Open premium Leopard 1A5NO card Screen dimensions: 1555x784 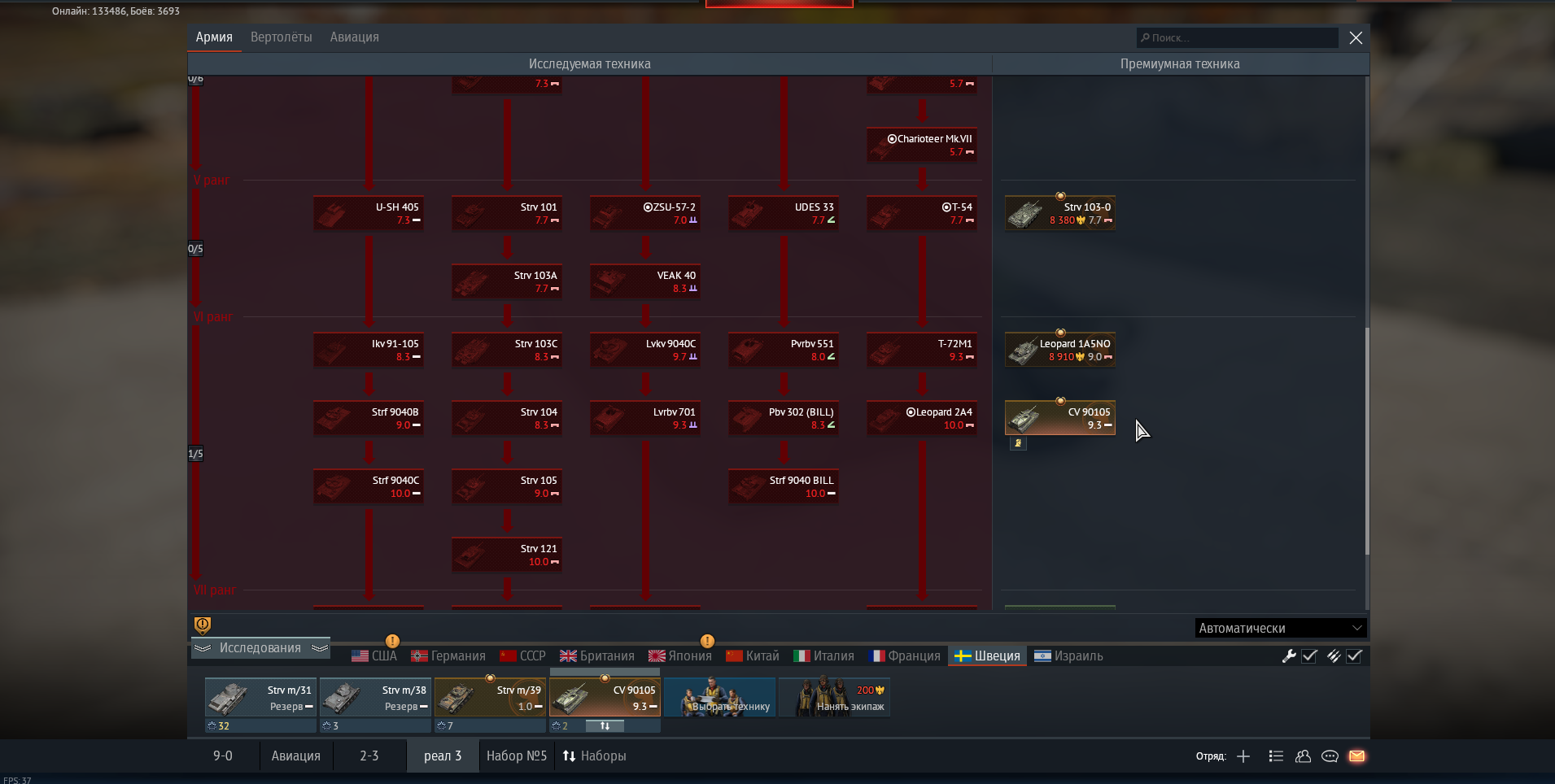tap(1060, 350)
